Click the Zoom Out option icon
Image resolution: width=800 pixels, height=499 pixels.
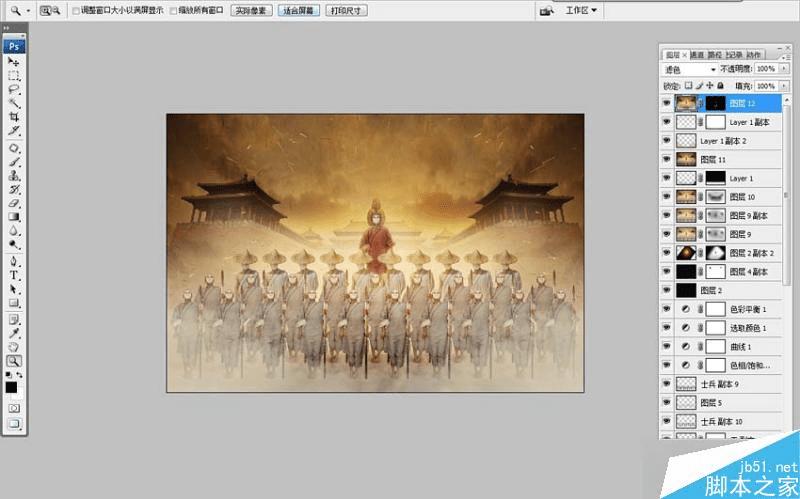coord(56,10)
